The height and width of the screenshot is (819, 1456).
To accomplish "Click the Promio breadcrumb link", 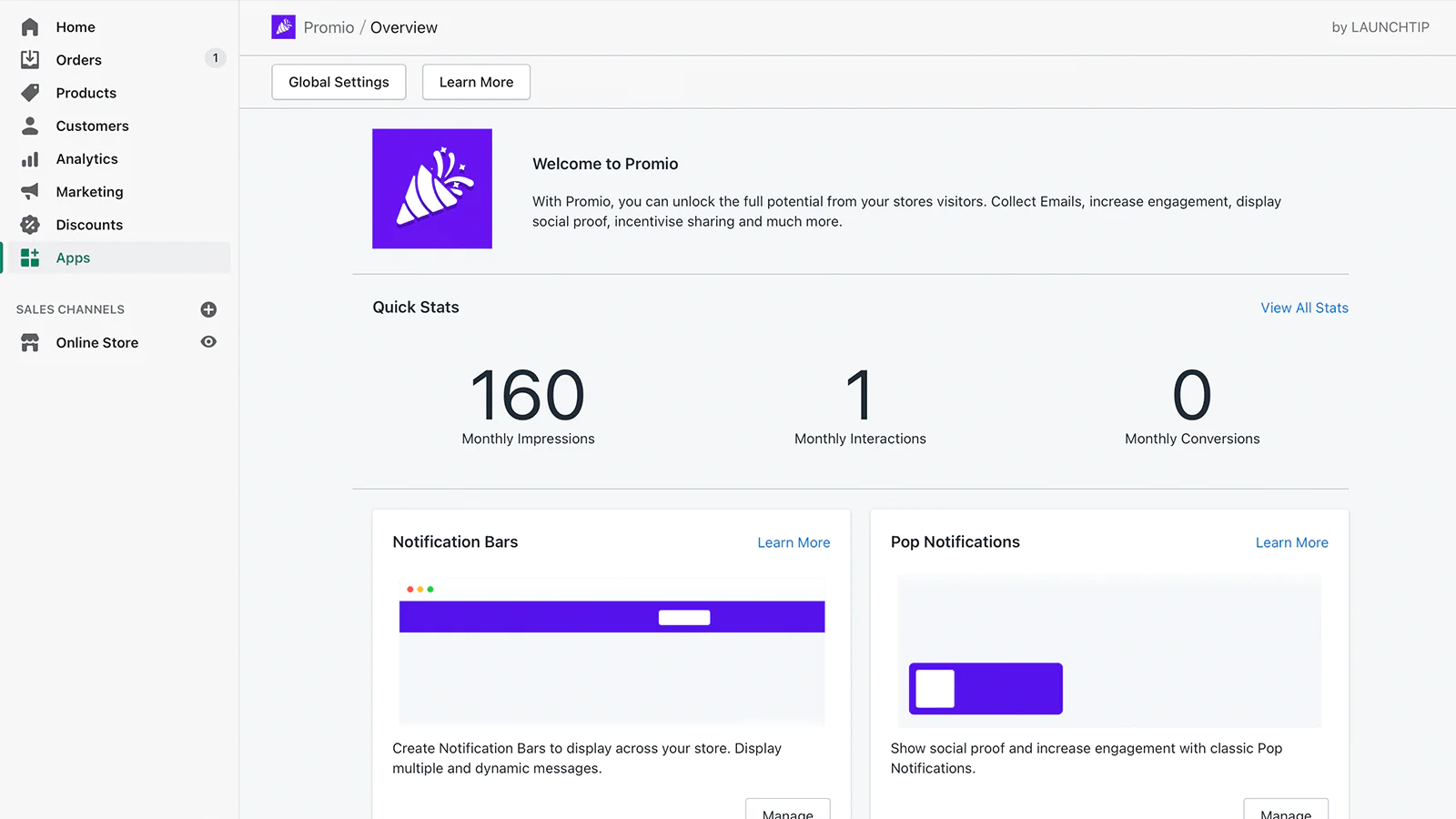I will [329, 27].
